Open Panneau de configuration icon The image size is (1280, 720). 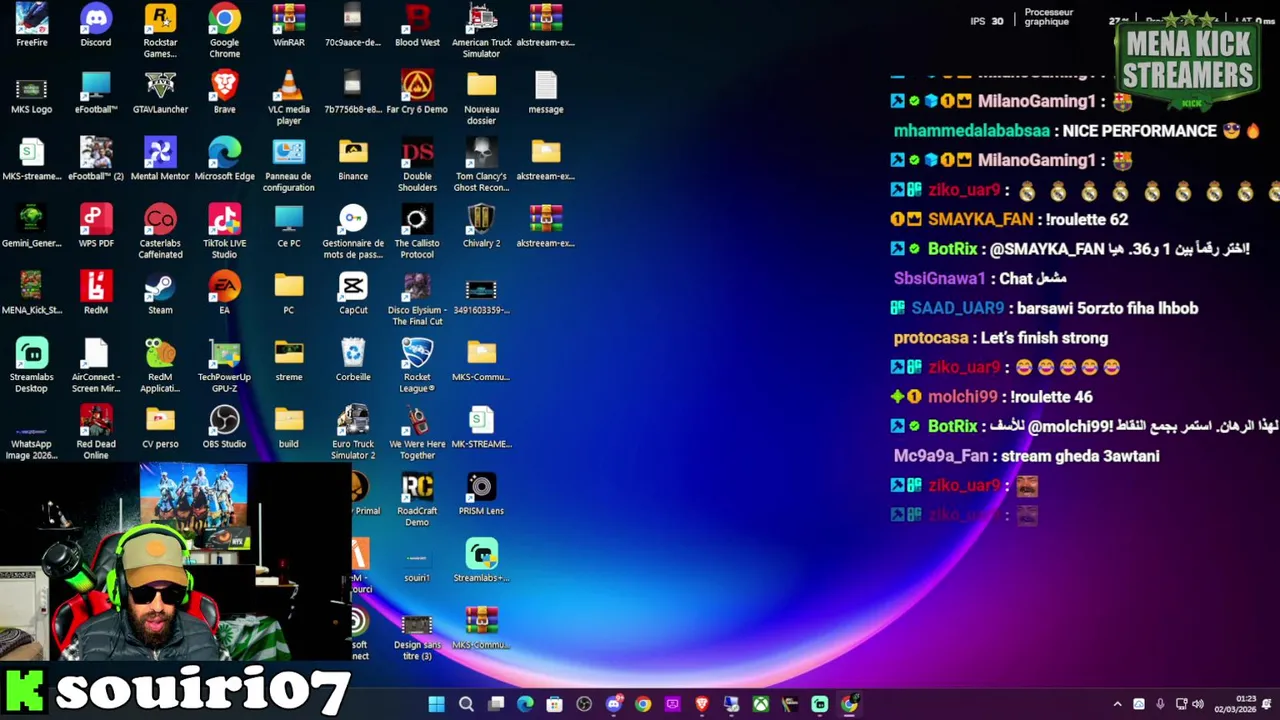(x=289, y=164)
